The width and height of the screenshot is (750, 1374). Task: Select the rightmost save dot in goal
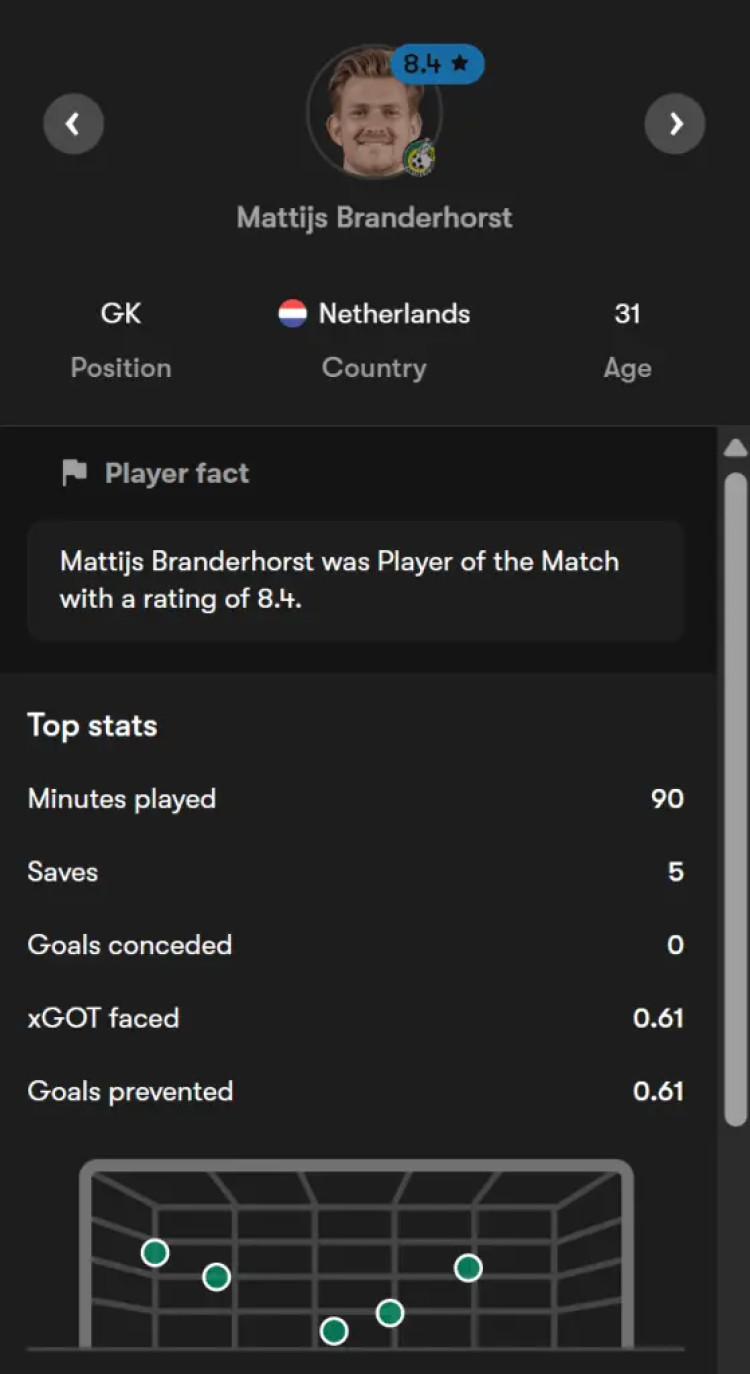tap(468, 1268)
